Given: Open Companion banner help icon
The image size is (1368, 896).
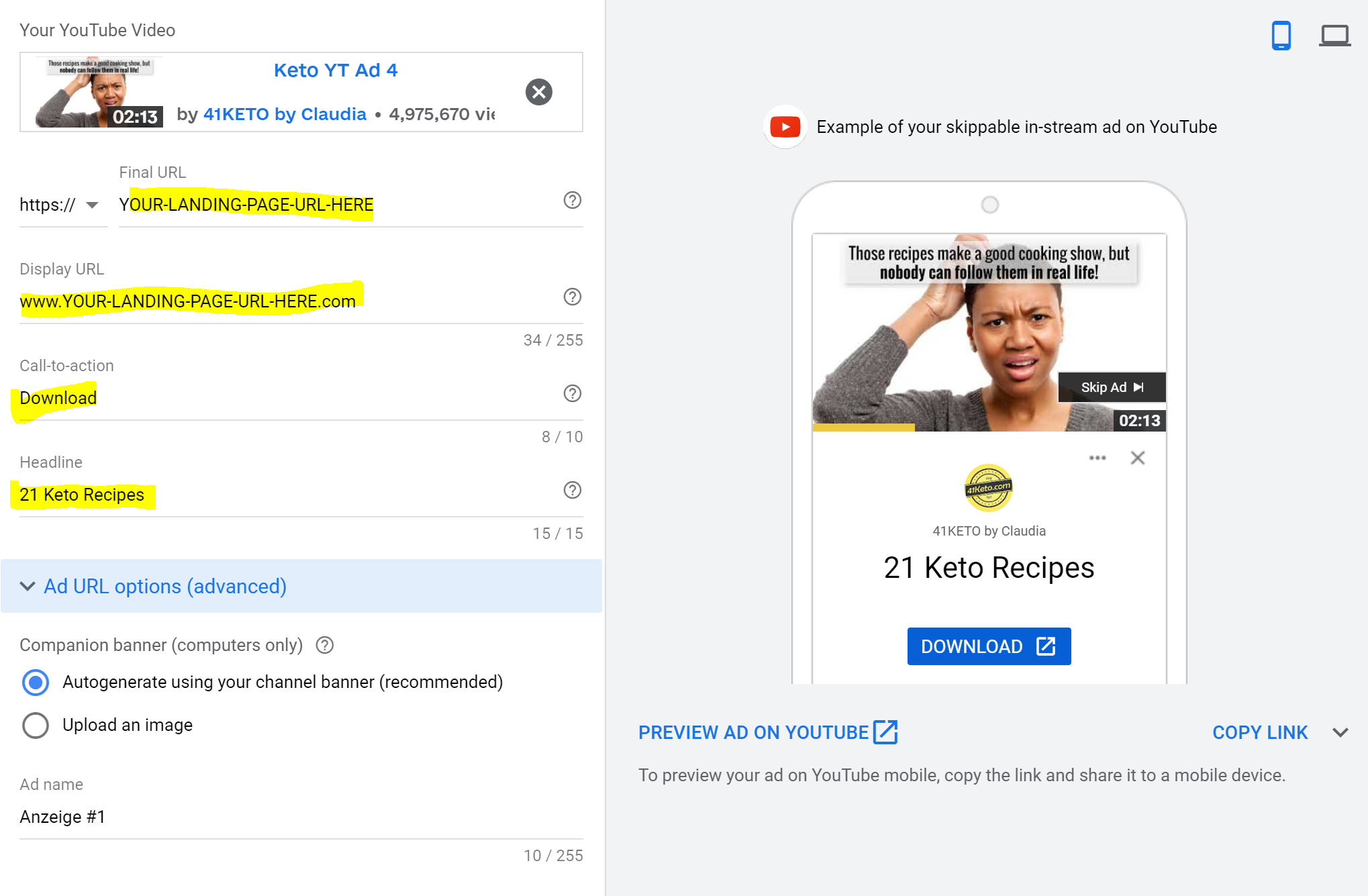Looking at the screenshot, I should pyautogui.click(x=325, y=645).
